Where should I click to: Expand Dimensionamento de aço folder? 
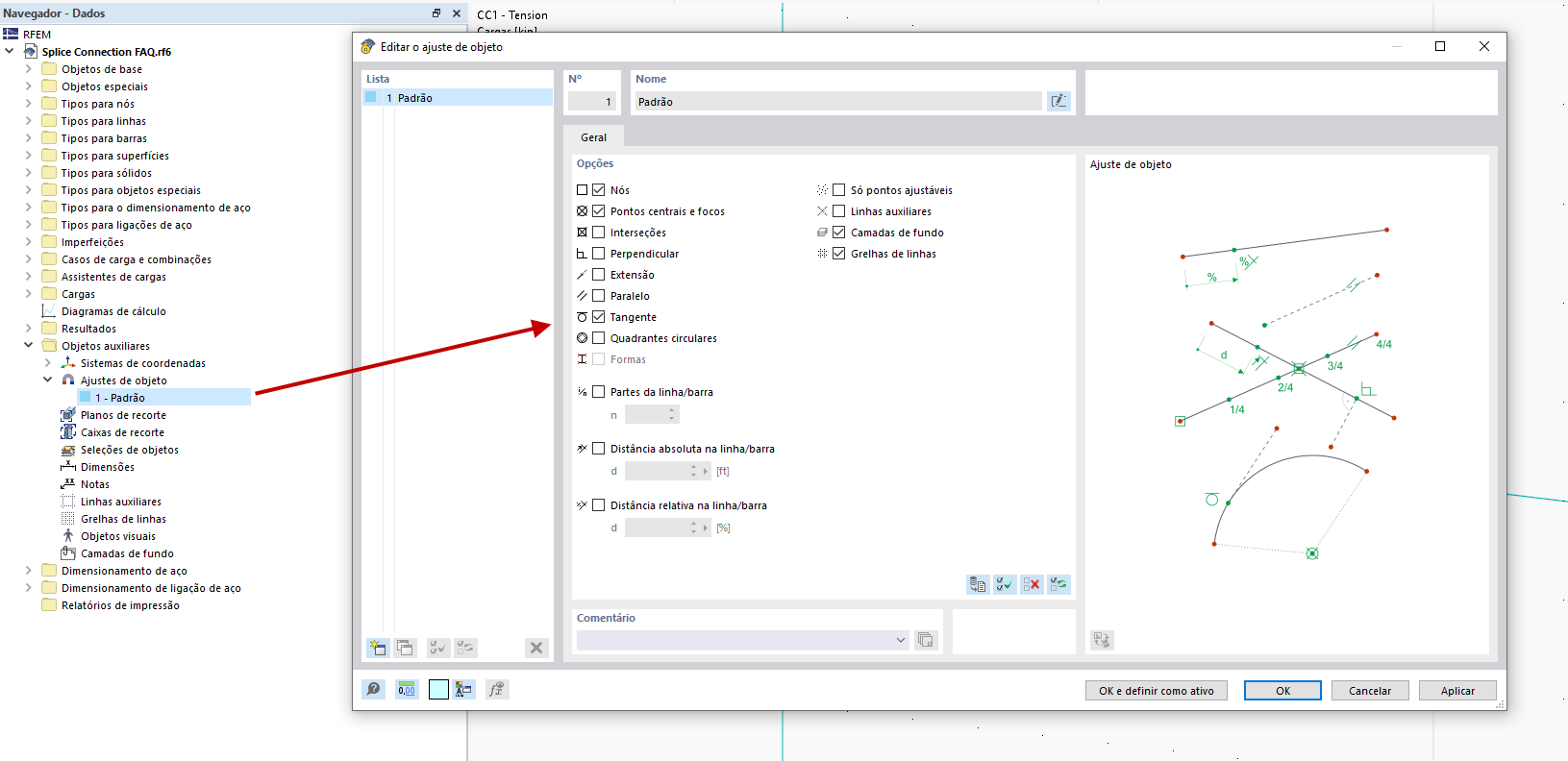coord(28,571)
